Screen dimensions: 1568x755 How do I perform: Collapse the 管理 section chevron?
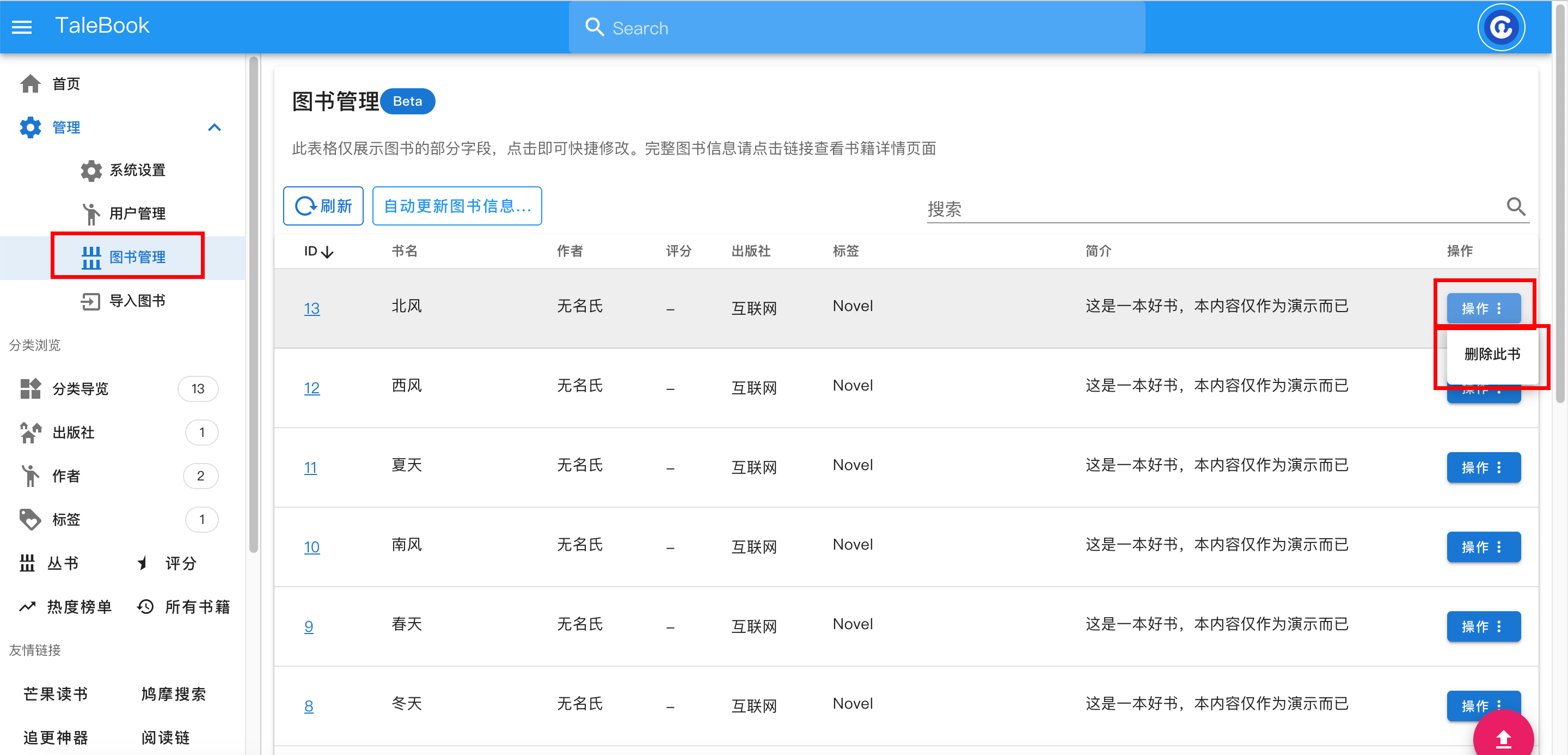tap(215, 127)
